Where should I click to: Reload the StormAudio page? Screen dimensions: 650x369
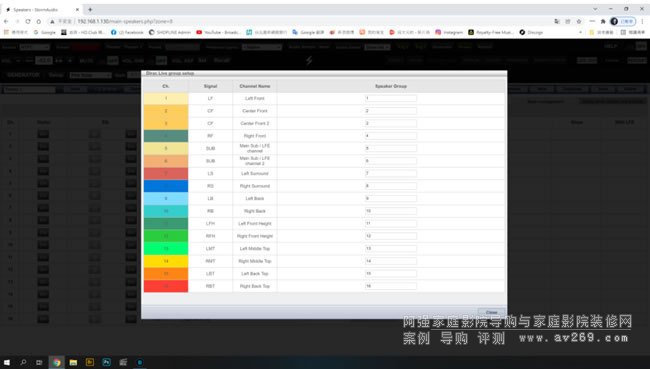point(28,21)
